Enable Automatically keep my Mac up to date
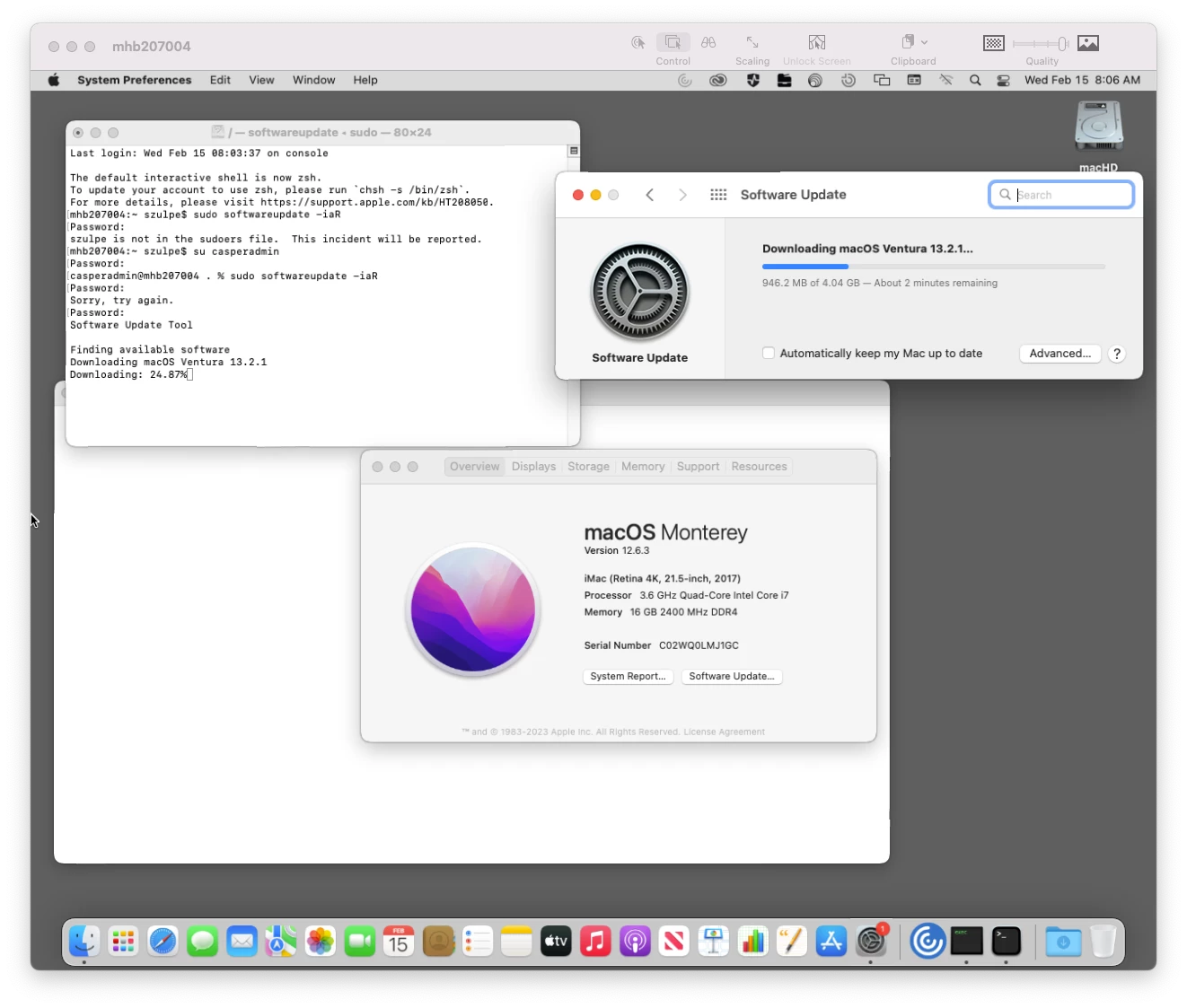 [769, 353]
